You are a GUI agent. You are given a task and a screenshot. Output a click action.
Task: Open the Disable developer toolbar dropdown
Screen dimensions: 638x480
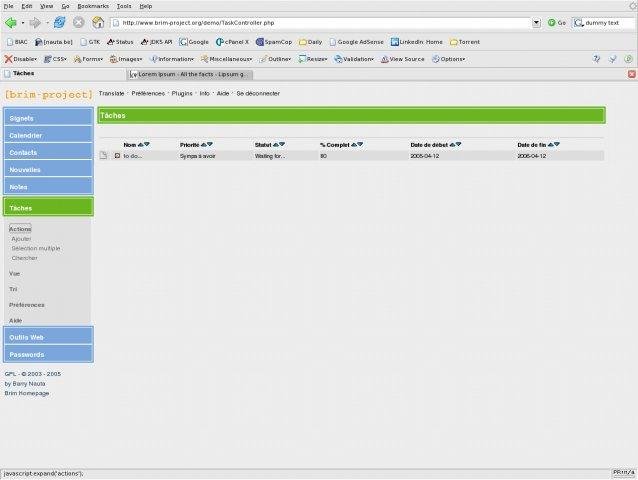22,59
